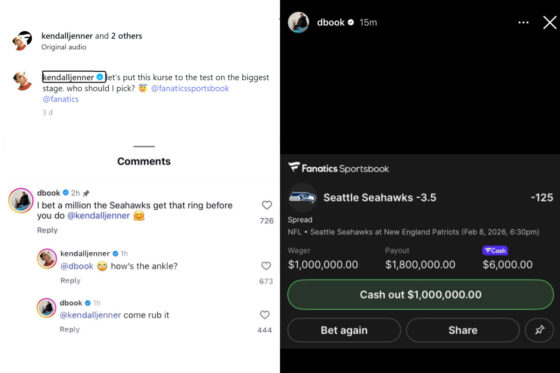
Task: Like dbook's "come rub it" reply
Action: coord(265,315)
